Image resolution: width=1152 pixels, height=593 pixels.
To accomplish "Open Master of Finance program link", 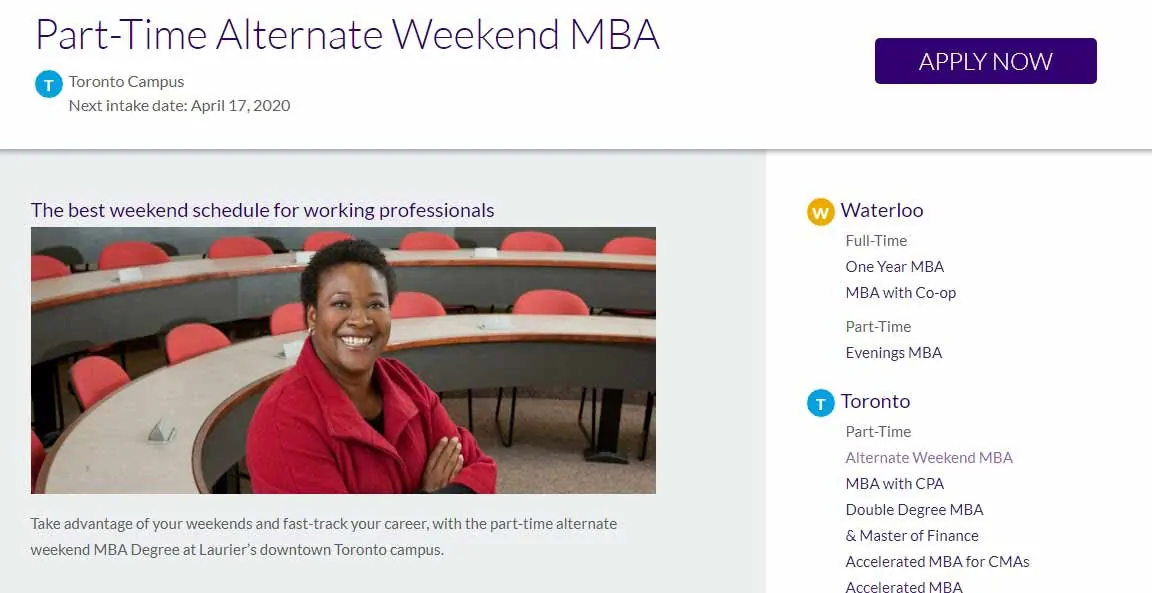I will [x=911, y=535].
